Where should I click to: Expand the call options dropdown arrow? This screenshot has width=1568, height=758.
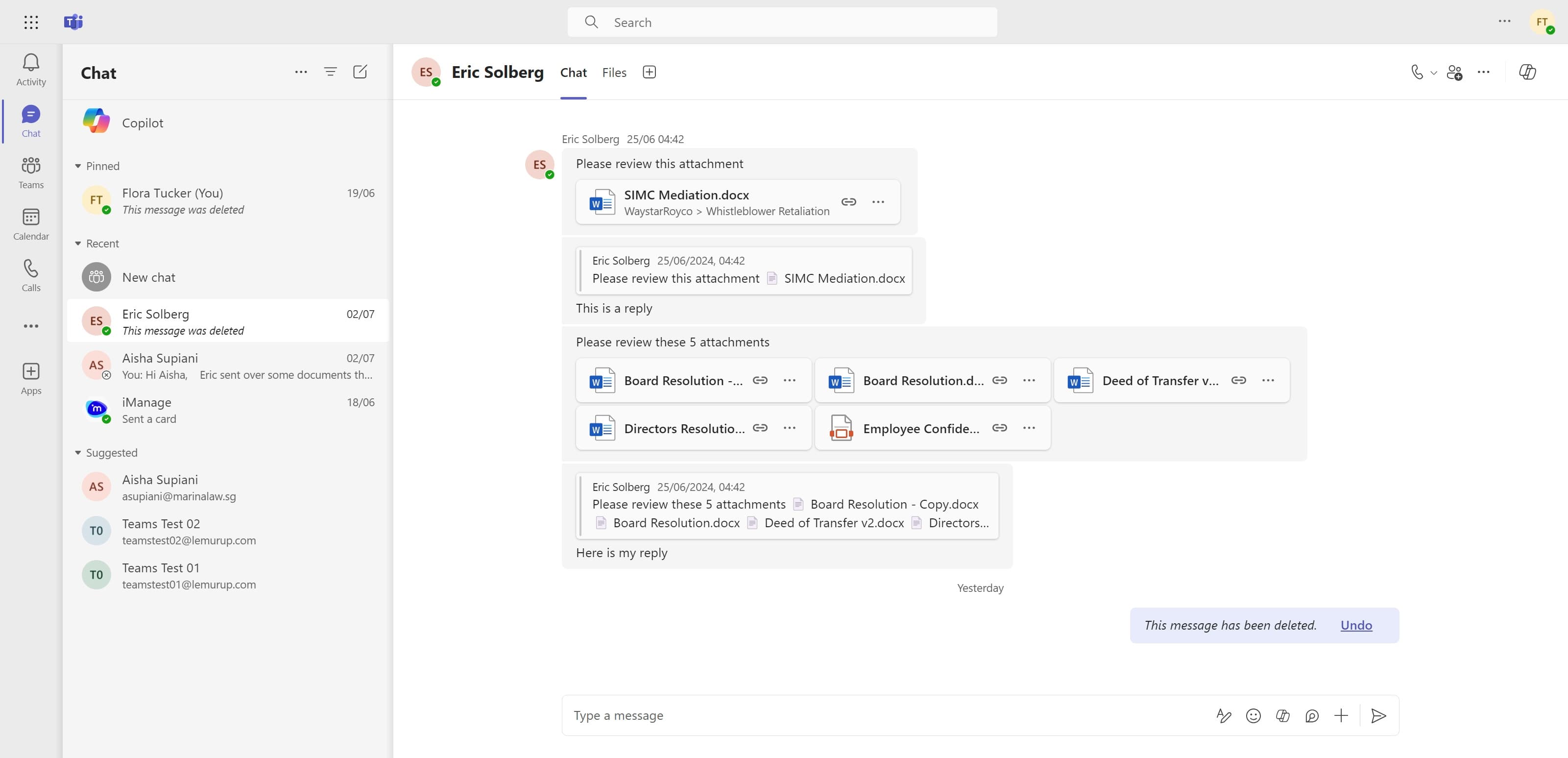click(x=1433, y=73)
